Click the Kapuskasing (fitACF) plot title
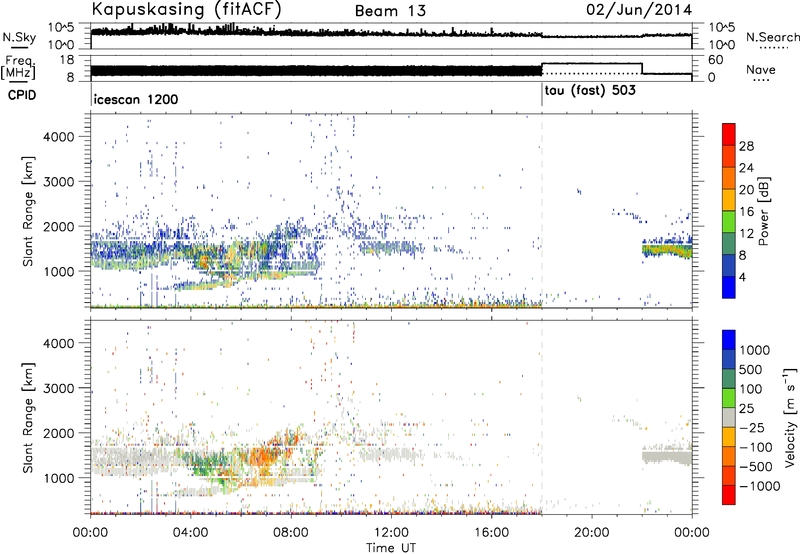The height and width of the screenshot is (554, 800). point(186,9)
